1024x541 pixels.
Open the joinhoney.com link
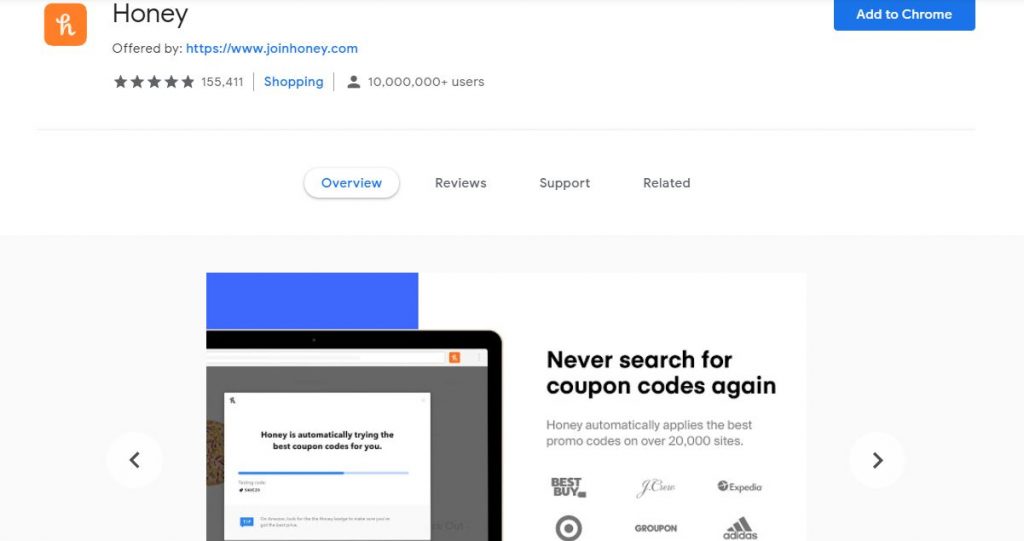[272, 48]
